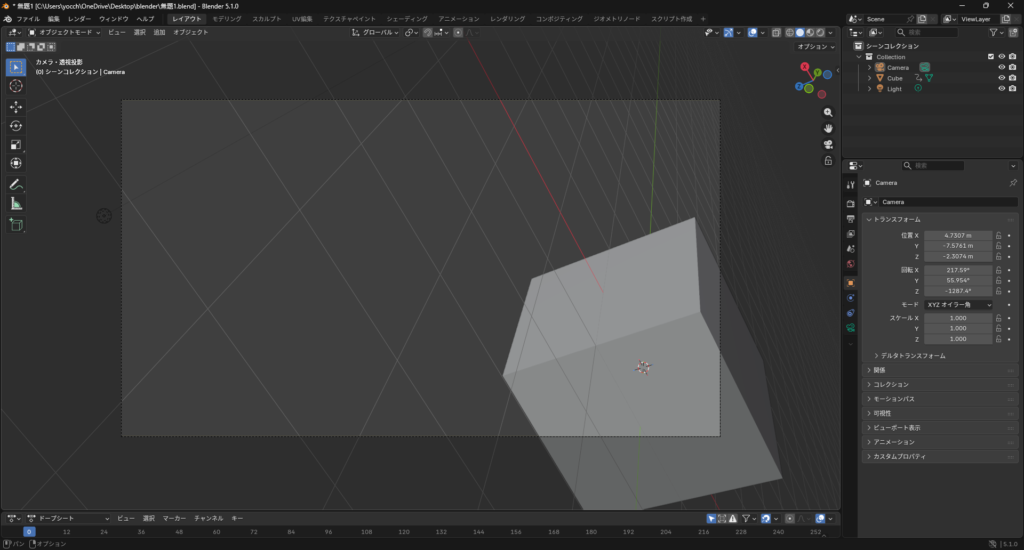Image resolution: width=1024 pixels, height=550 pixels.
Task: Open the ファイル menu
Action: click(27, 19)
